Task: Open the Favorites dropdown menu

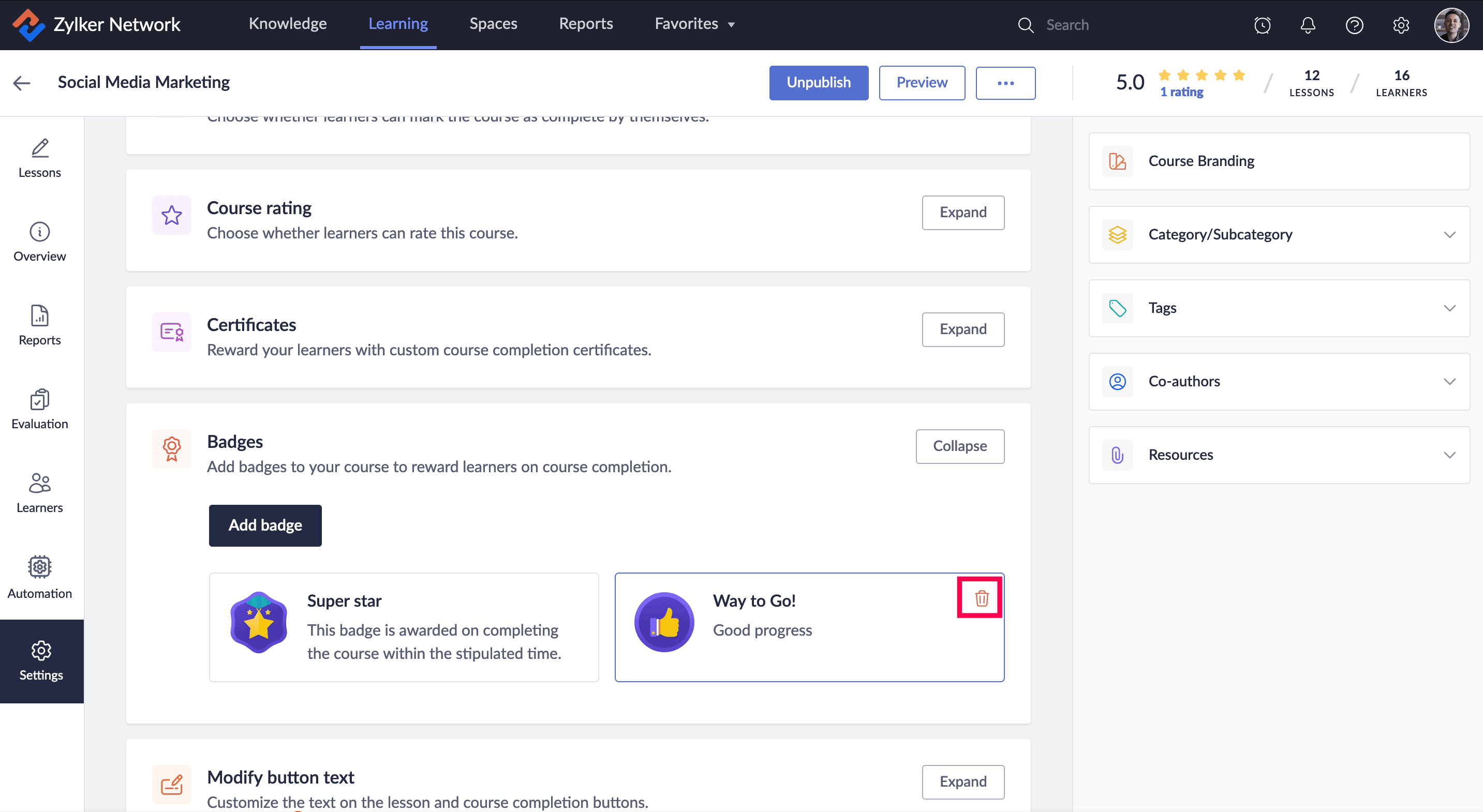Action: pos(694,24)
